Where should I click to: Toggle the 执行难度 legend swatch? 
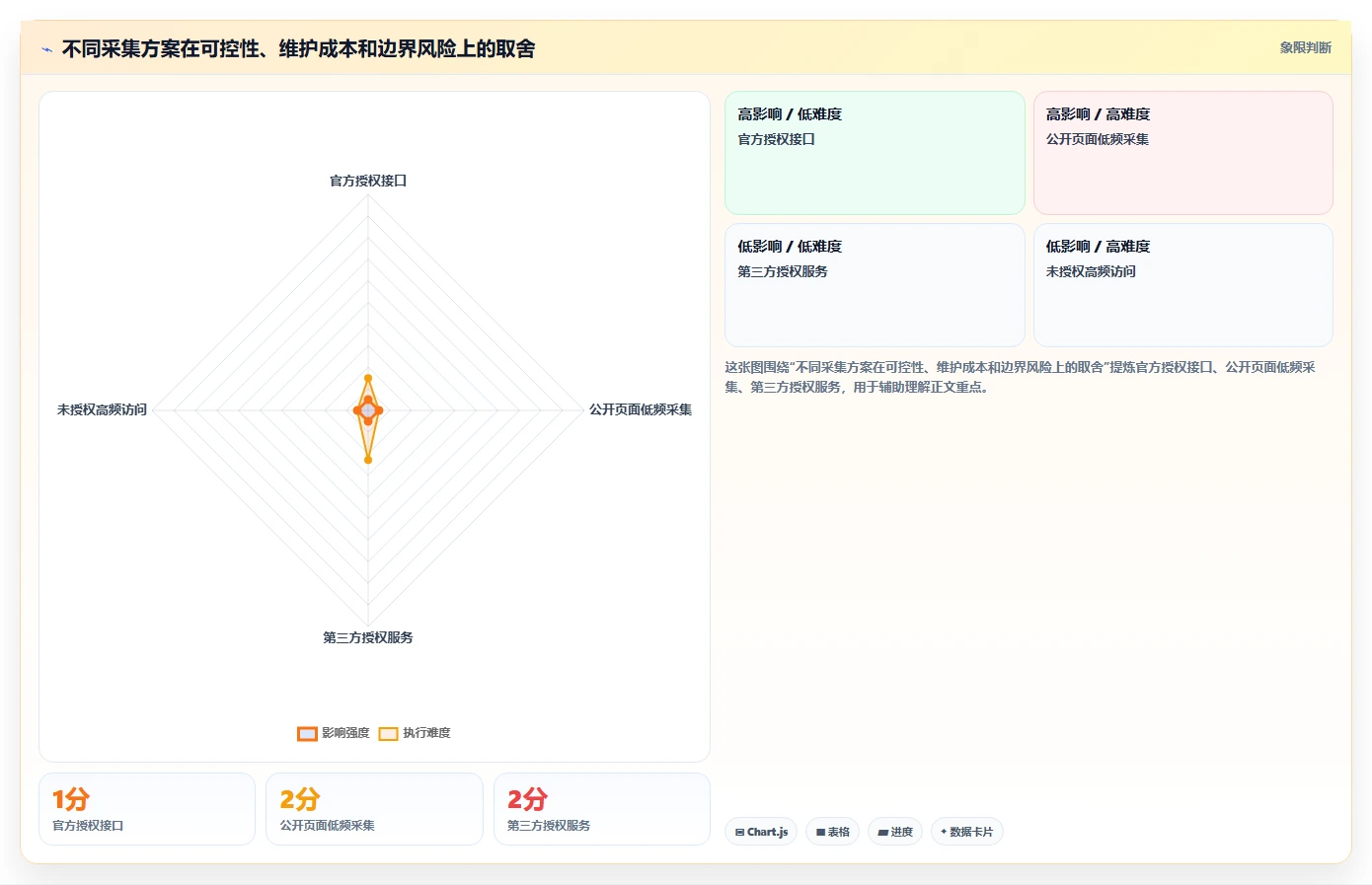(388, 733)
